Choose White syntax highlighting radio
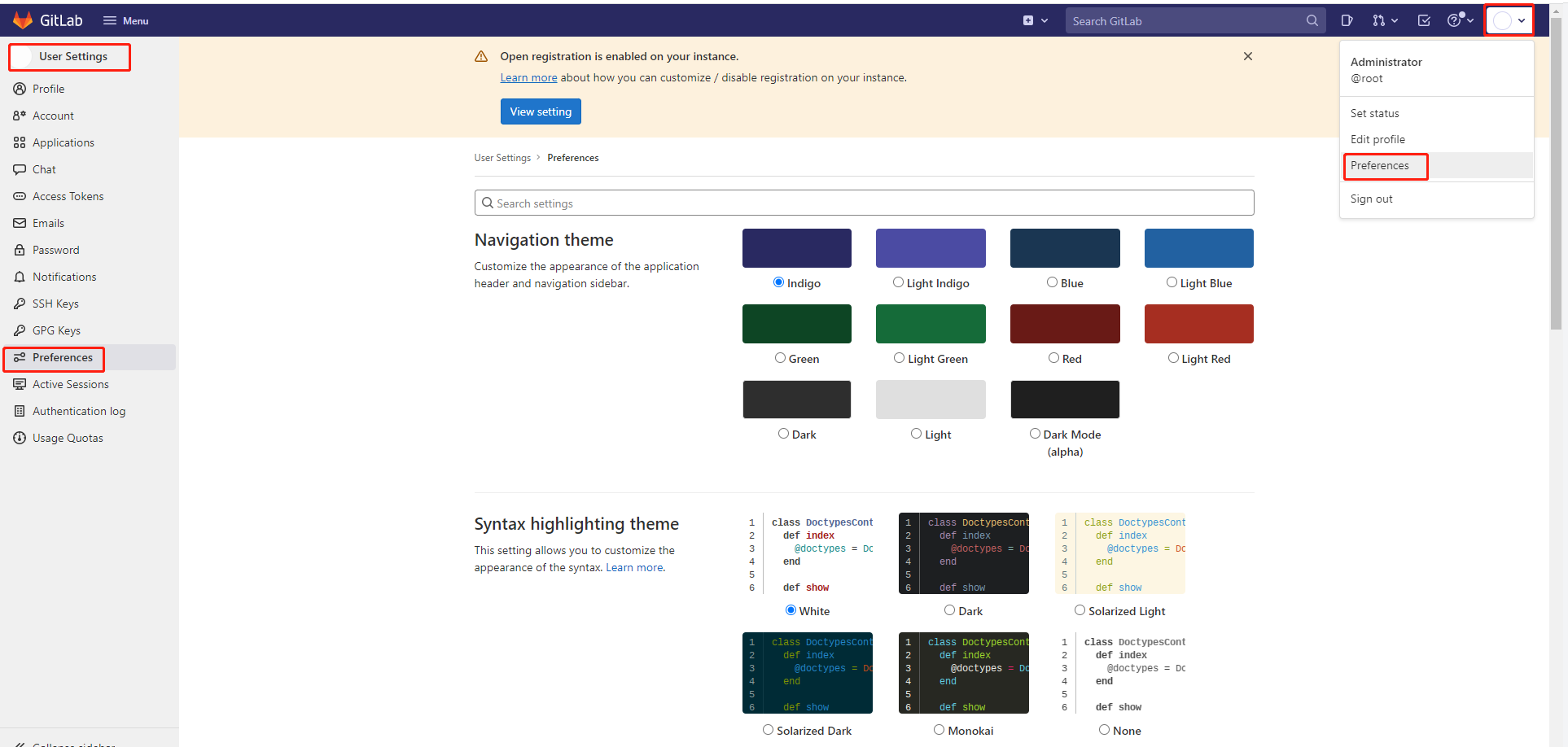The width and height of the screenshot is (1568, 747). tap(791, 610)
